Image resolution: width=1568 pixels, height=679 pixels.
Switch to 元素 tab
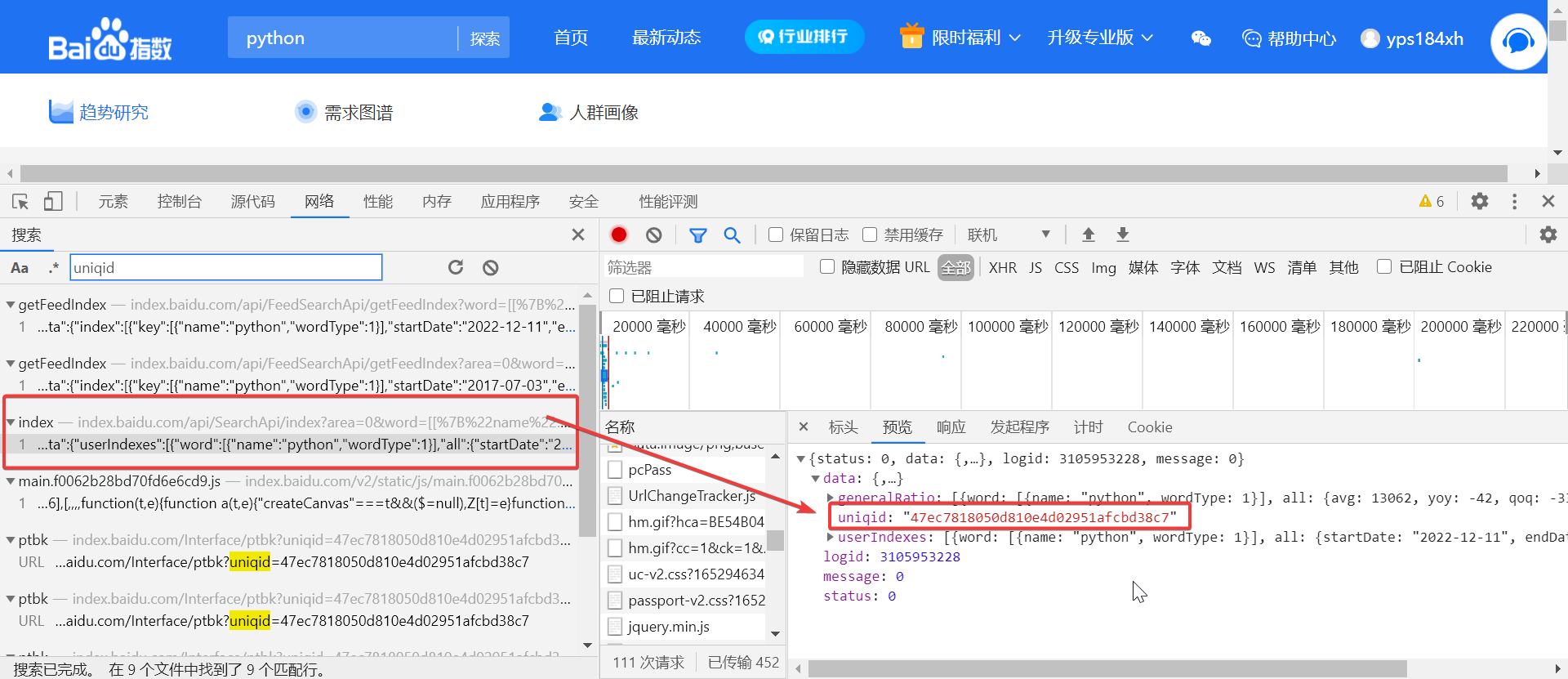[x=114, y=201]
